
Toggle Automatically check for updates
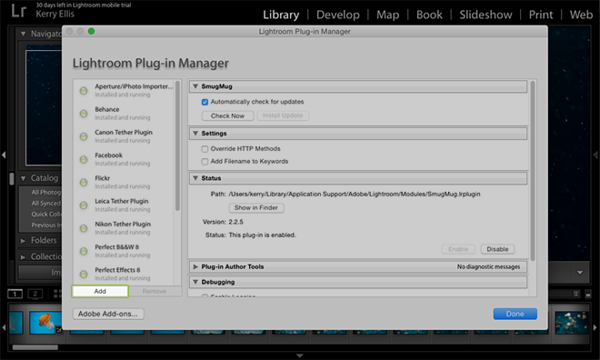205,102
